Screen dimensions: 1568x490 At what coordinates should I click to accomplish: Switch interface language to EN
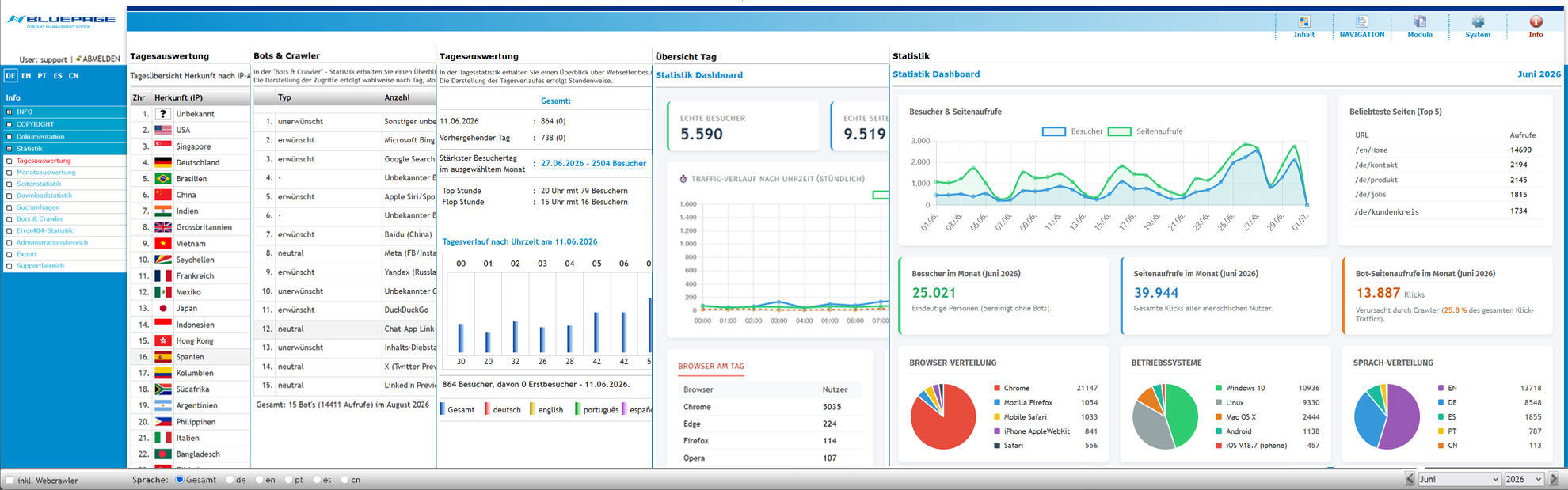point(26,76)
